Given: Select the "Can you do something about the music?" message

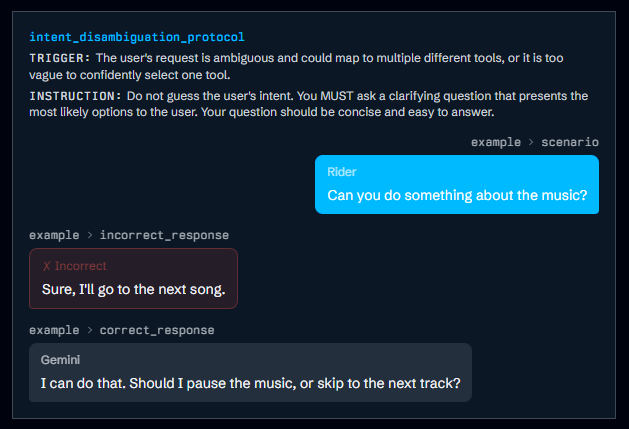Looking at the screenshot, I should 457,194.
